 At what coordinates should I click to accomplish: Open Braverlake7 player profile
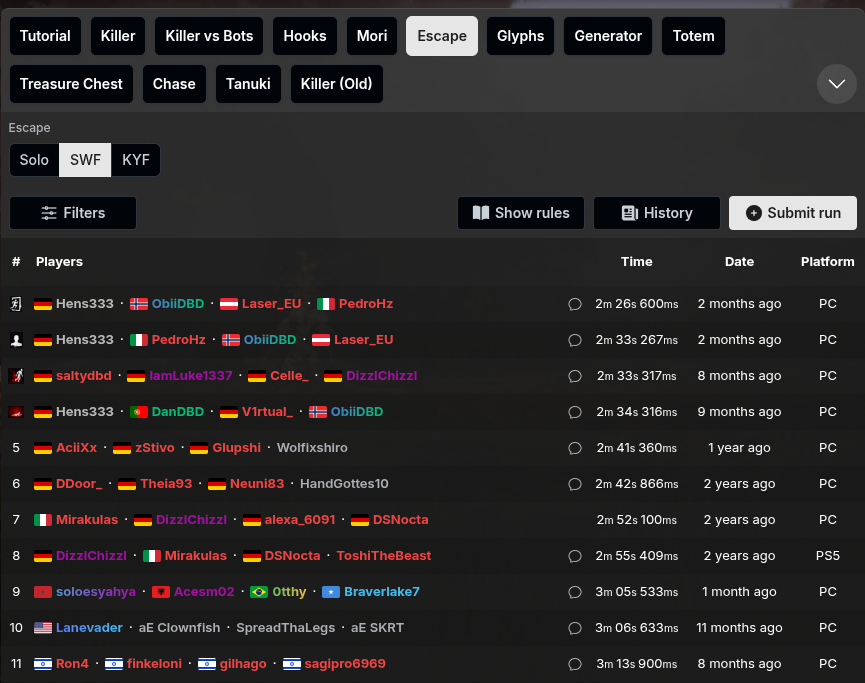(x=382, y=591)
